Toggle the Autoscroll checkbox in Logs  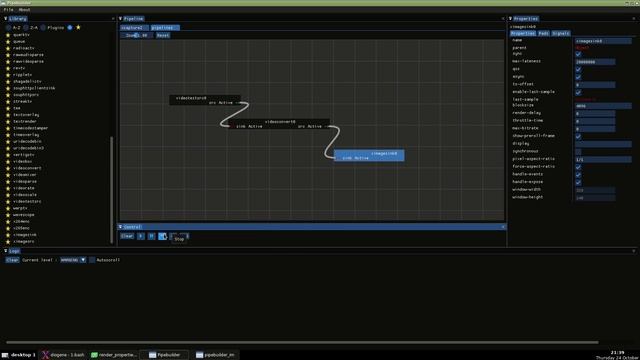click(x=92, y=260)
